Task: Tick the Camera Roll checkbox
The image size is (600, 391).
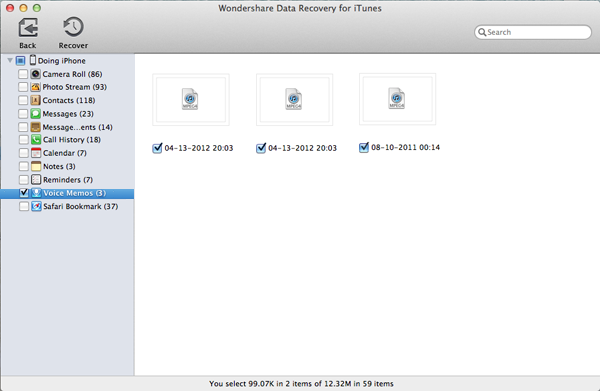Action: tap(23, 74)
